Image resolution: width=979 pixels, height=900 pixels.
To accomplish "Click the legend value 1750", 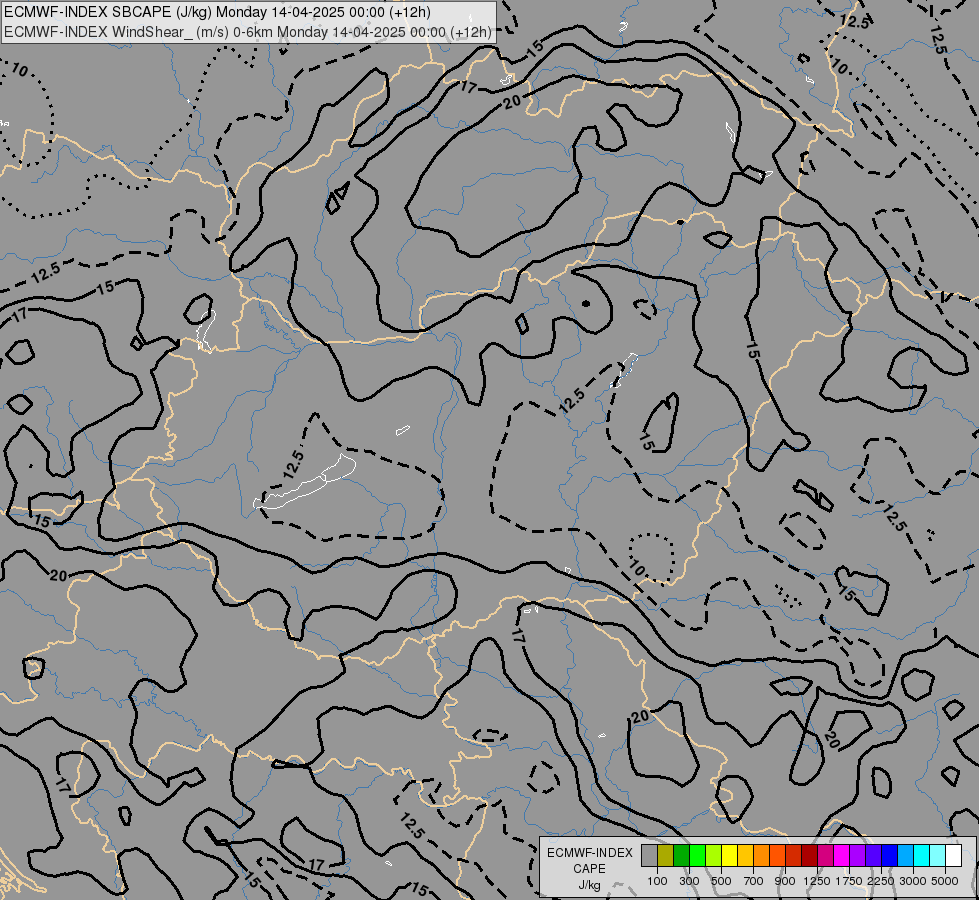I will coord(850,881).
